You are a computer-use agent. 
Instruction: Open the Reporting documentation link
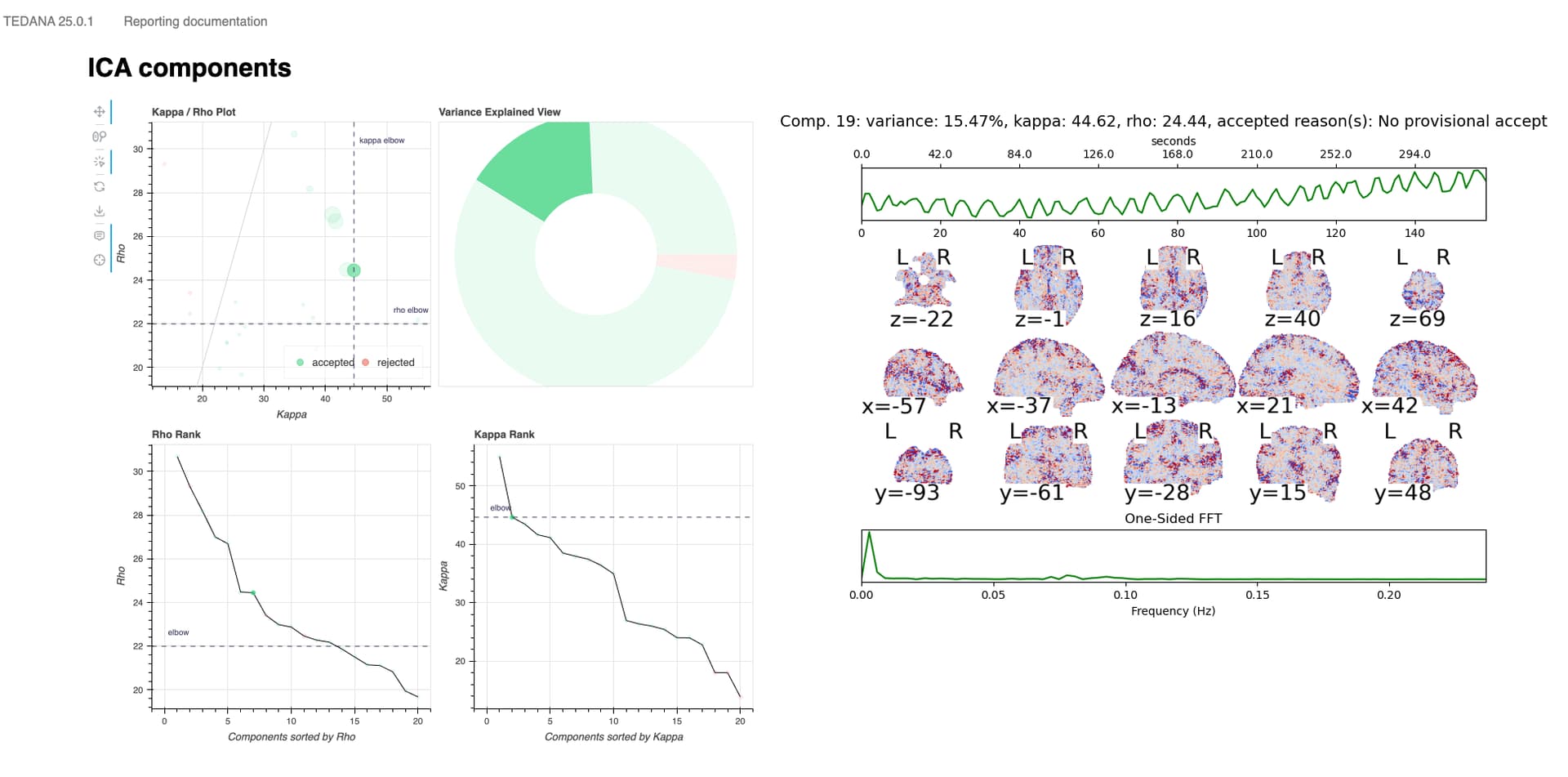195,21
